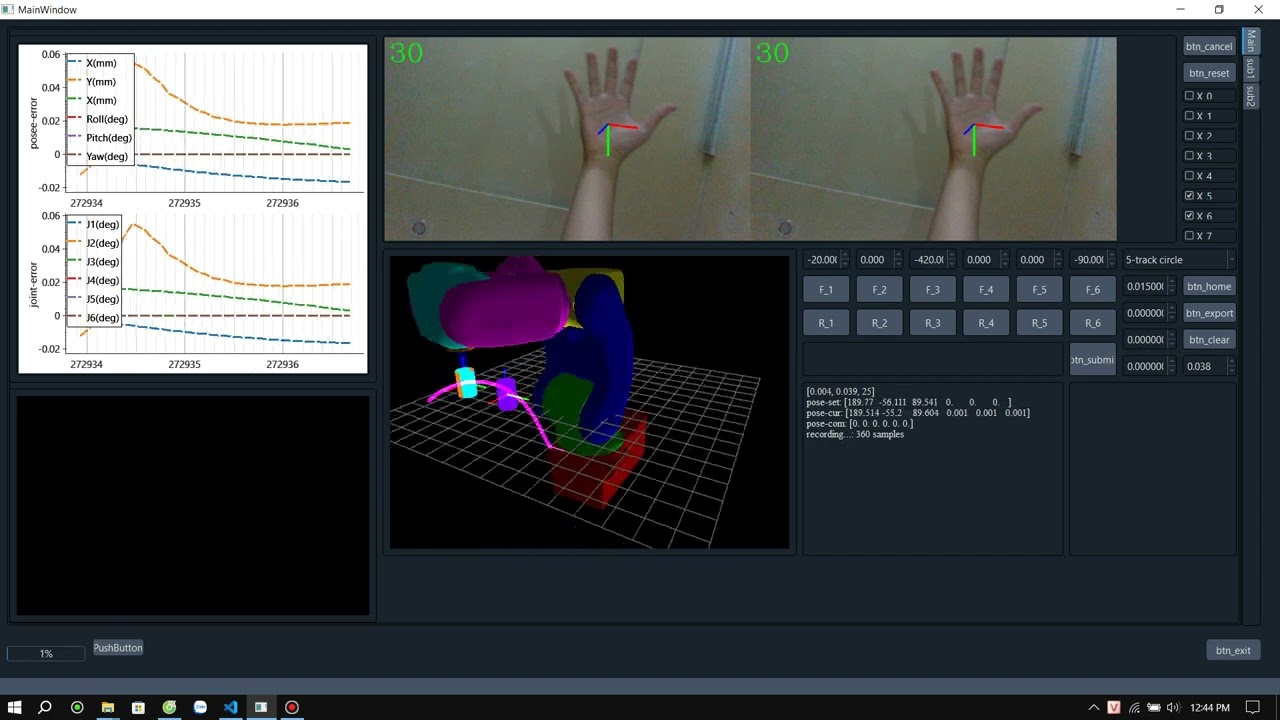
Task: Click the red record icon in taskbar
Action: pyautogui.click(x=292, y=707)
